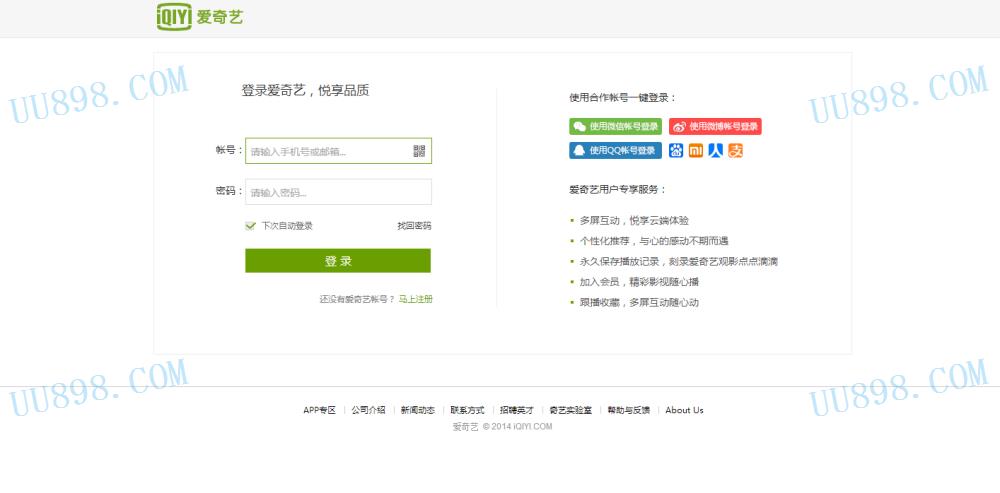The width and height of the screenshot is (1000, 493).
Task: Log in with Alipay icon
Action: pos(735,151)
